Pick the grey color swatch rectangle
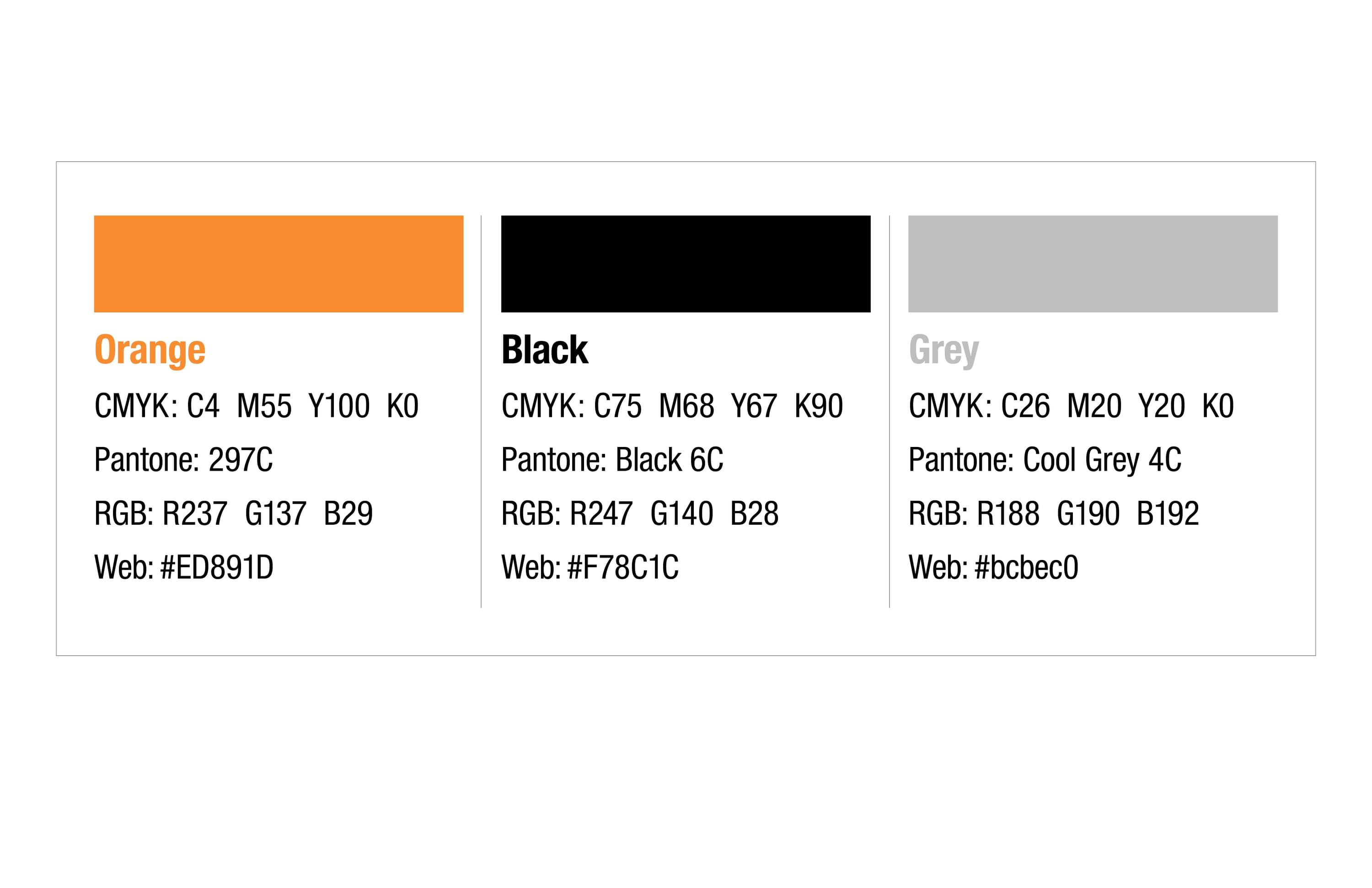Viewport: 1372px width, 888px height. click(x=1093, y=264)
